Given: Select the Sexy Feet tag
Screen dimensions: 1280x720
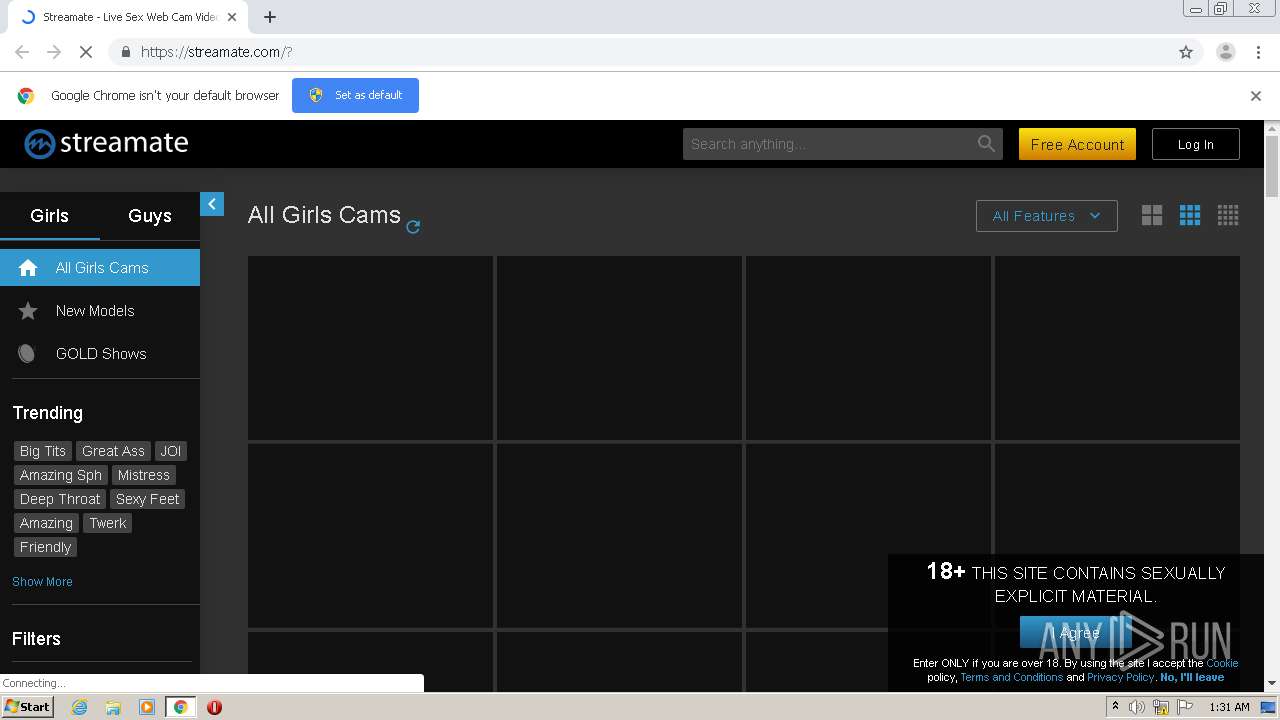Looking at the screenshot, I should coord(148,499).
